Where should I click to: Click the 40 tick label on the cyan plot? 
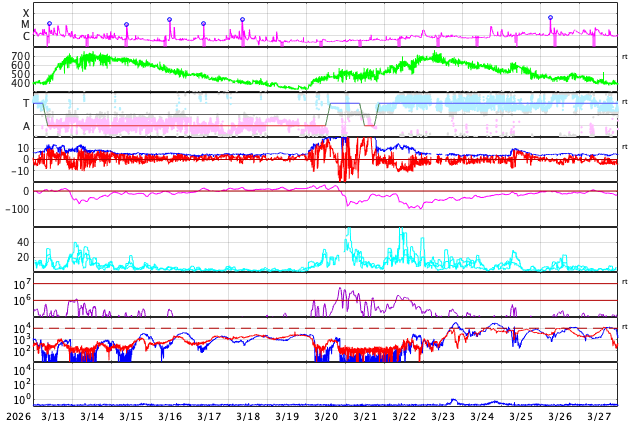pyautogui.click(x=22, y=242)
